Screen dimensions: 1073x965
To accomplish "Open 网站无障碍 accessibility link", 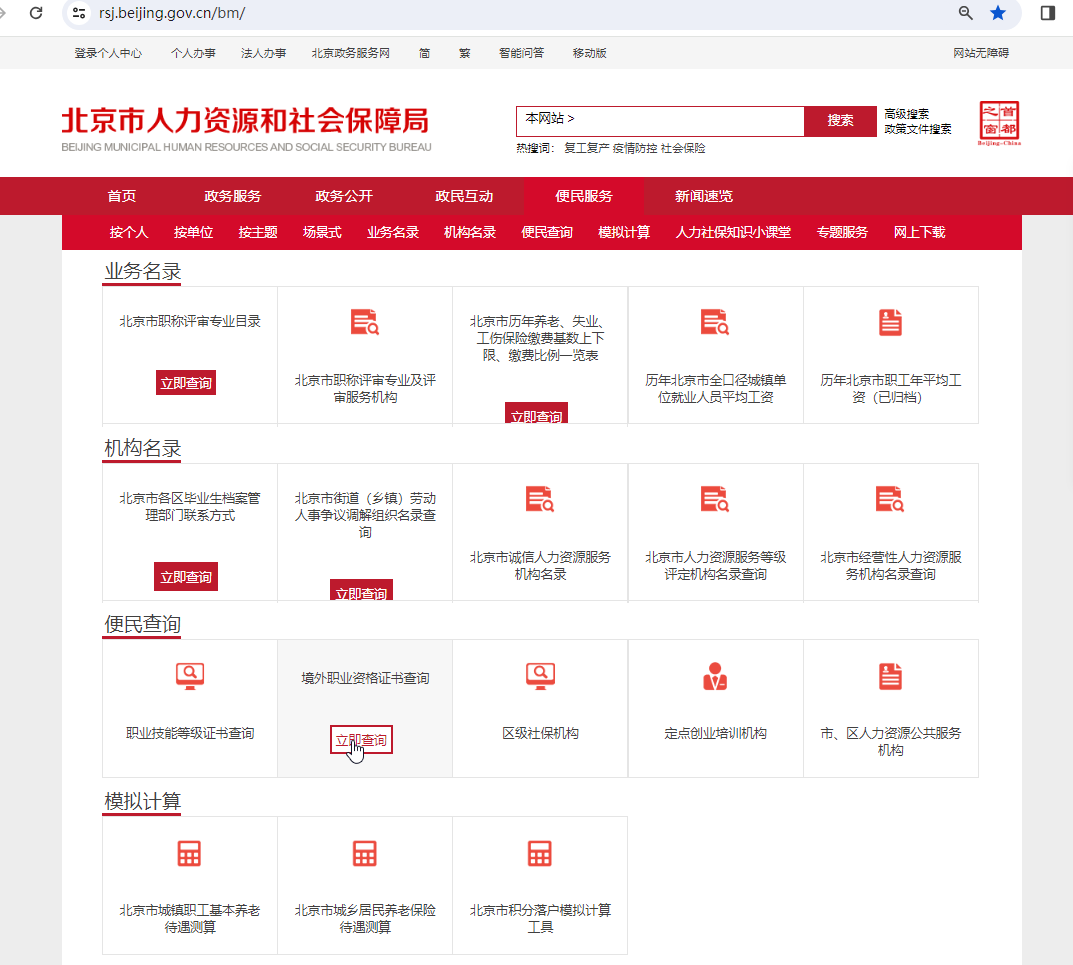I will (x=981, y=53).
